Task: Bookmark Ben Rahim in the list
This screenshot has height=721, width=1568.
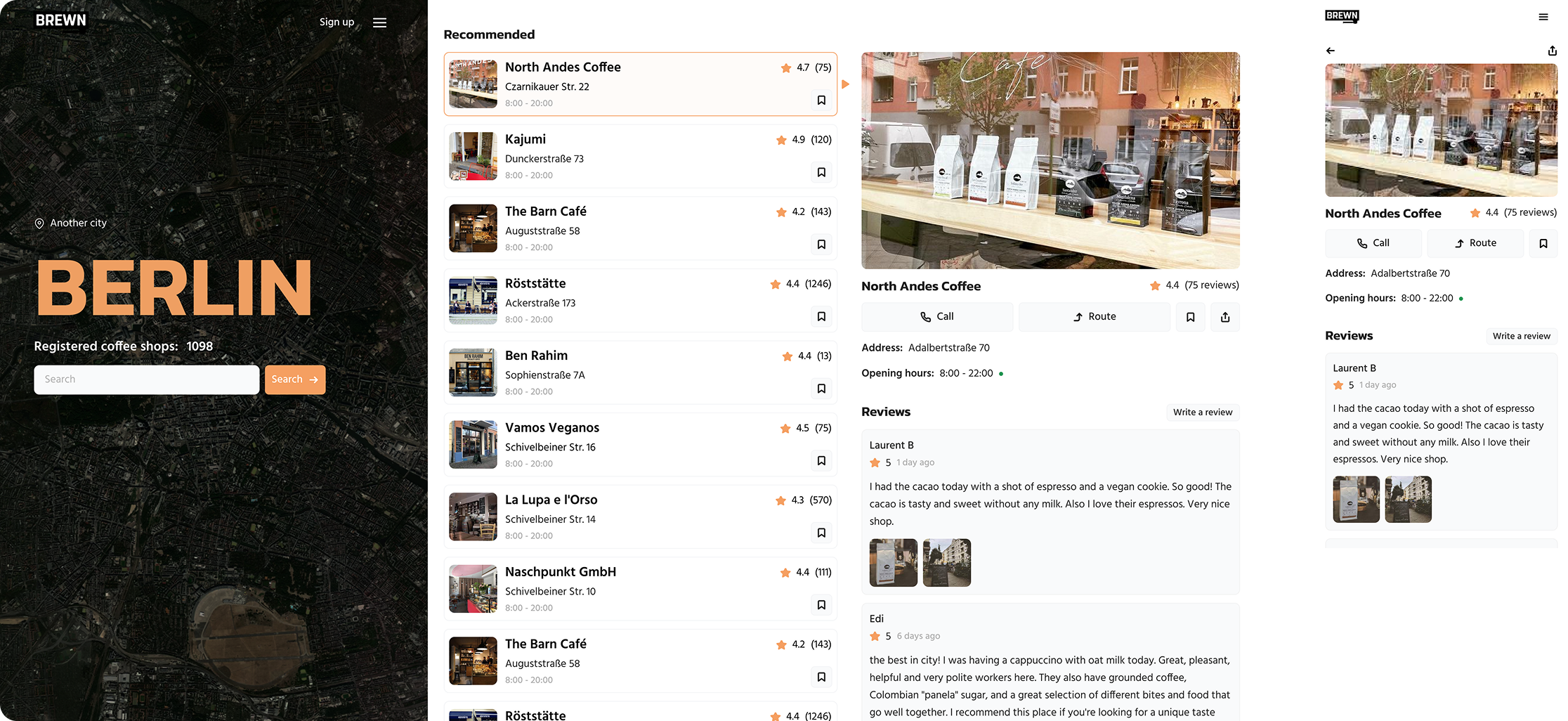Action: (821, 389)
